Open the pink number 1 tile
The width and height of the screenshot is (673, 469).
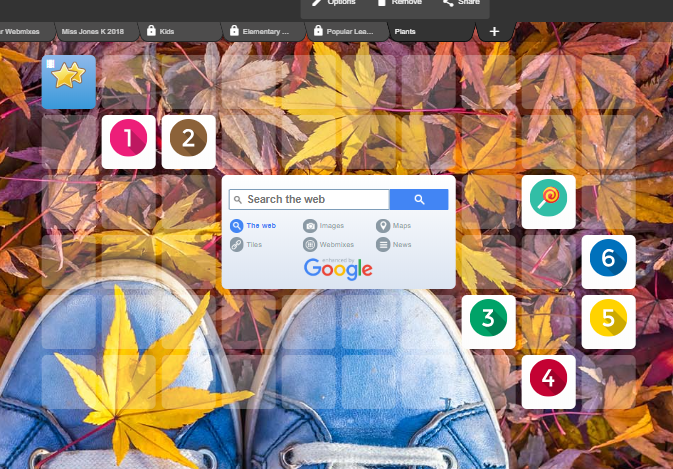[x=128, y=142]
